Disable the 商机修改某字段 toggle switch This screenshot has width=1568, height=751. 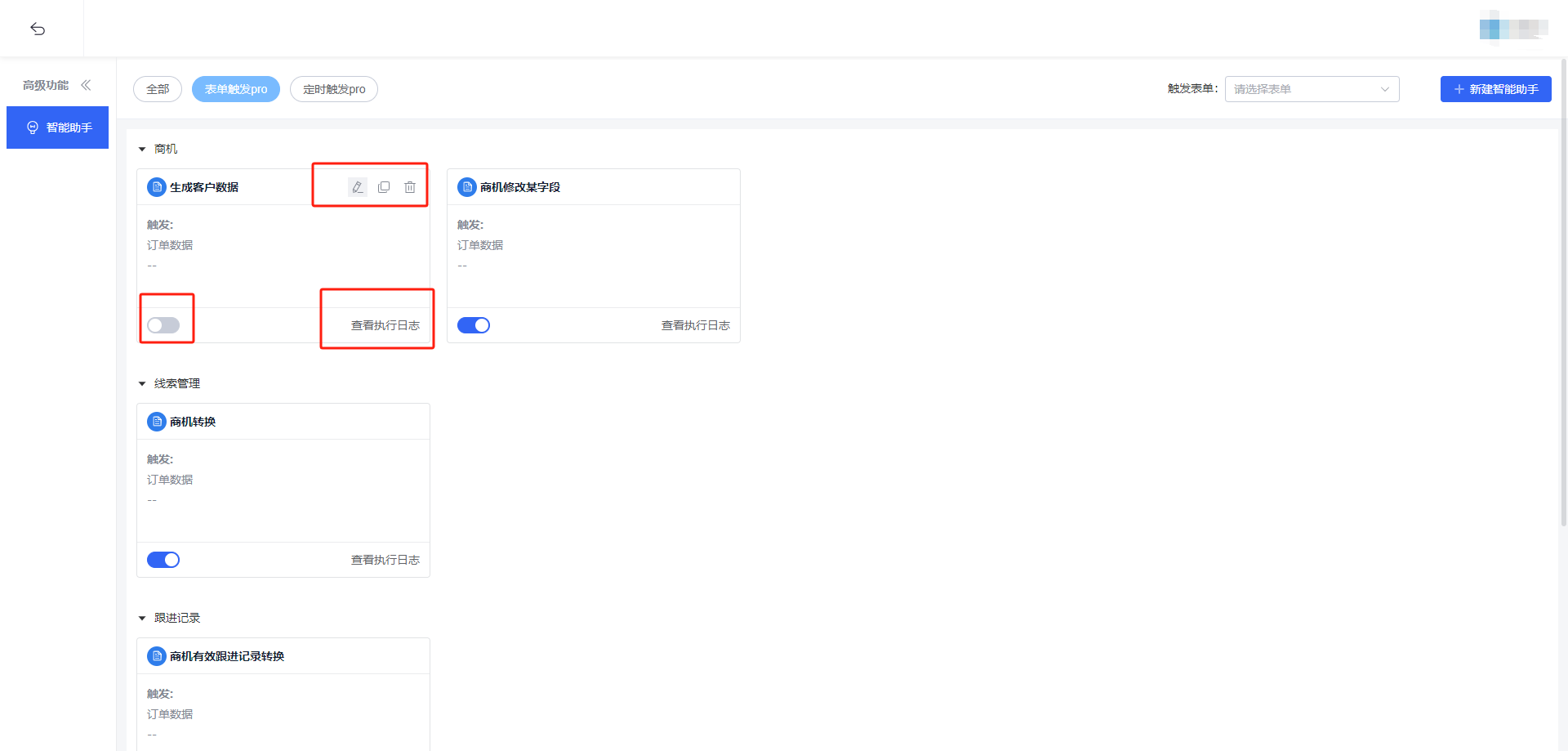tap(474, 325)
